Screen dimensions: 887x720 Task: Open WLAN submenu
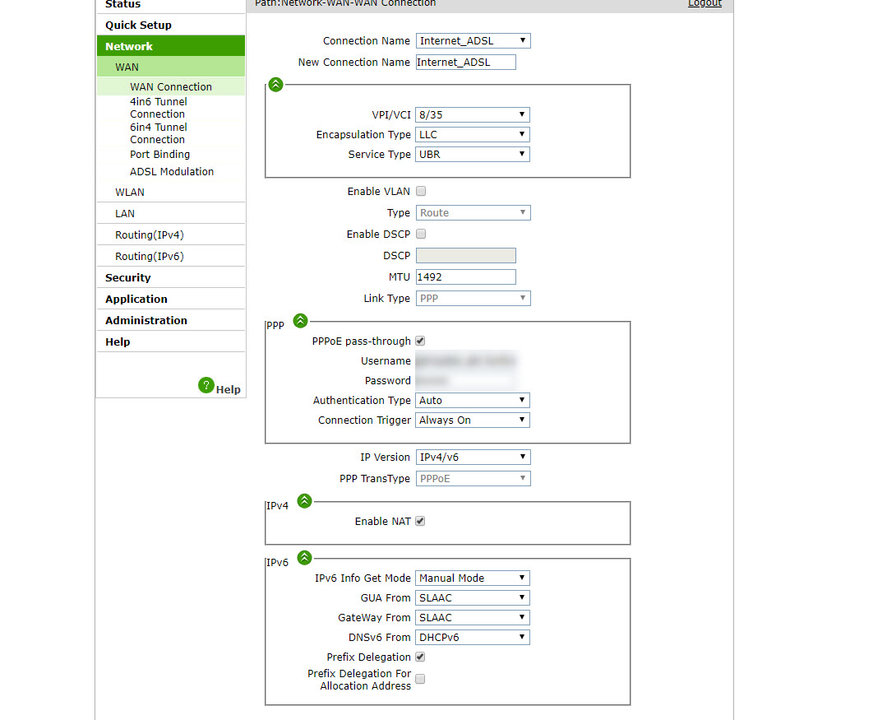click(171, 192)
